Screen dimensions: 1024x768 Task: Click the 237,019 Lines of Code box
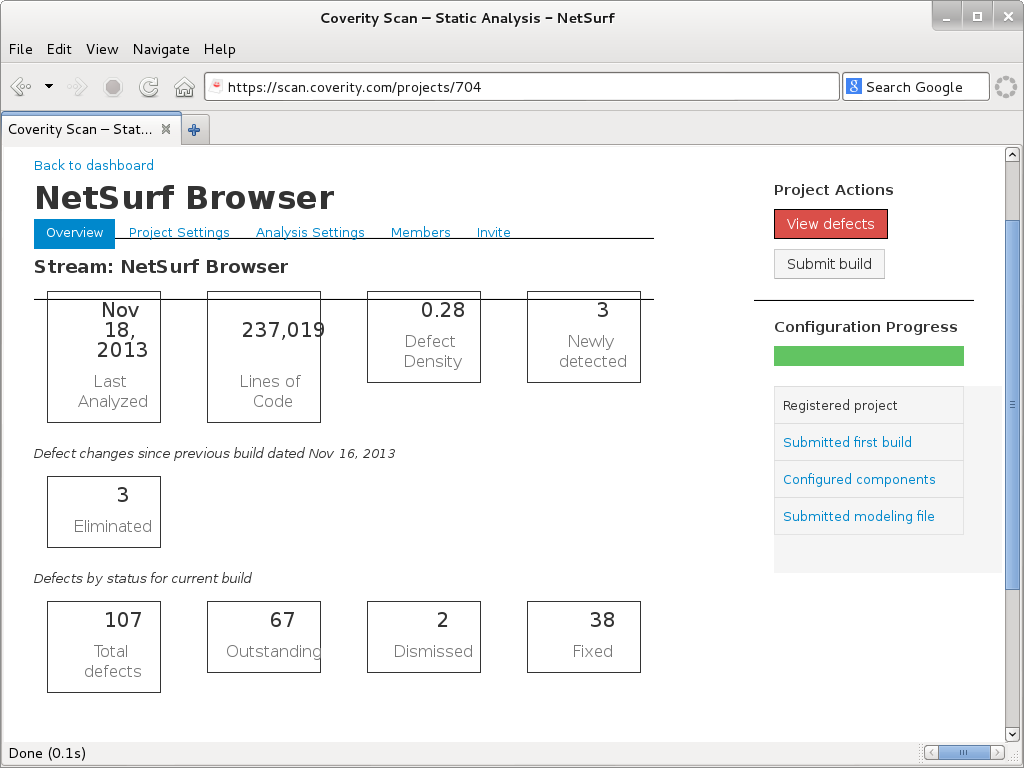pyautogui.click(x=264, y=357)
